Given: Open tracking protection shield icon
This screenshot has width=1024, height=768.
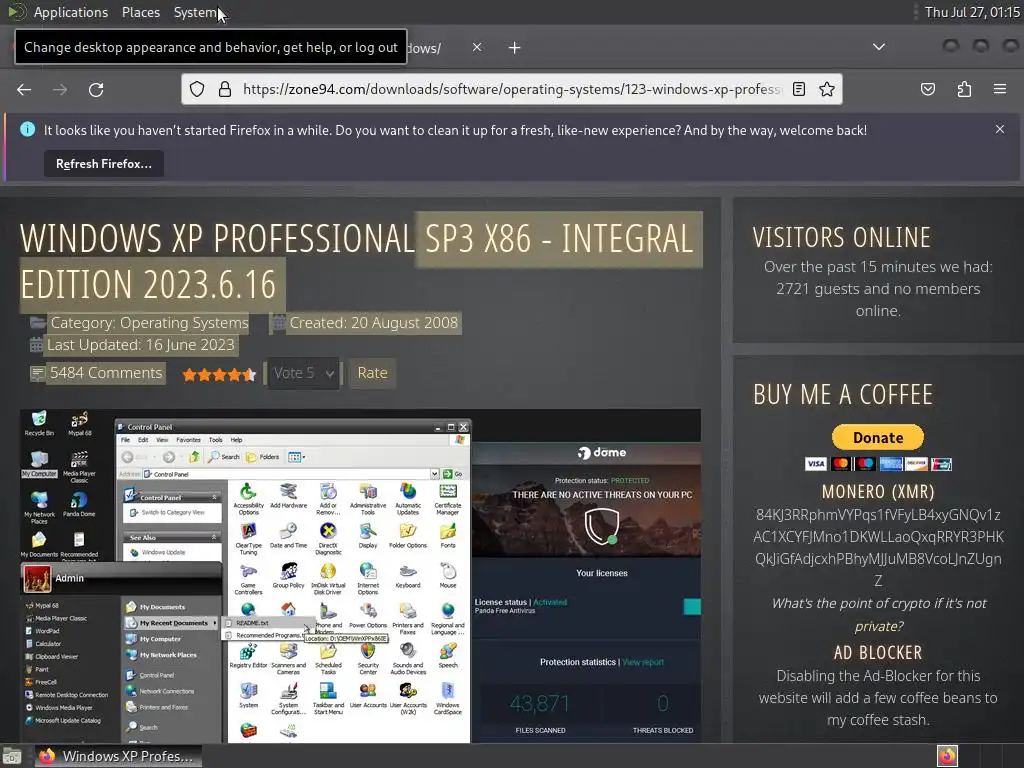Looking at the screenshot, I should tap(197, 89).
